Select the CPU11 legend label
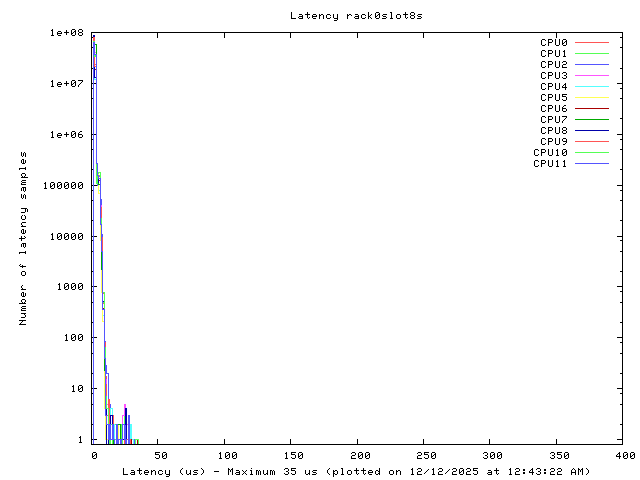This screenshot has height=480, width=640. [x=550, y=164]
